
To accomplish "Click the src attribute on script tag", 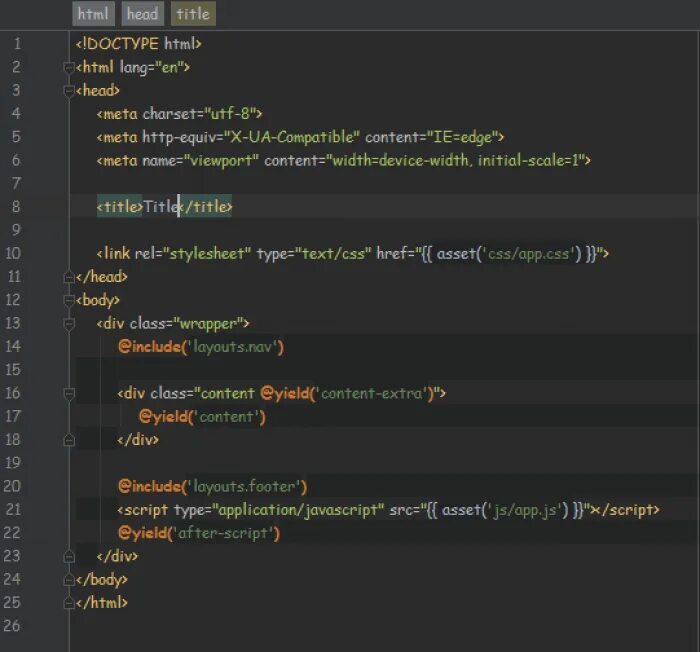I will [401, 510].
